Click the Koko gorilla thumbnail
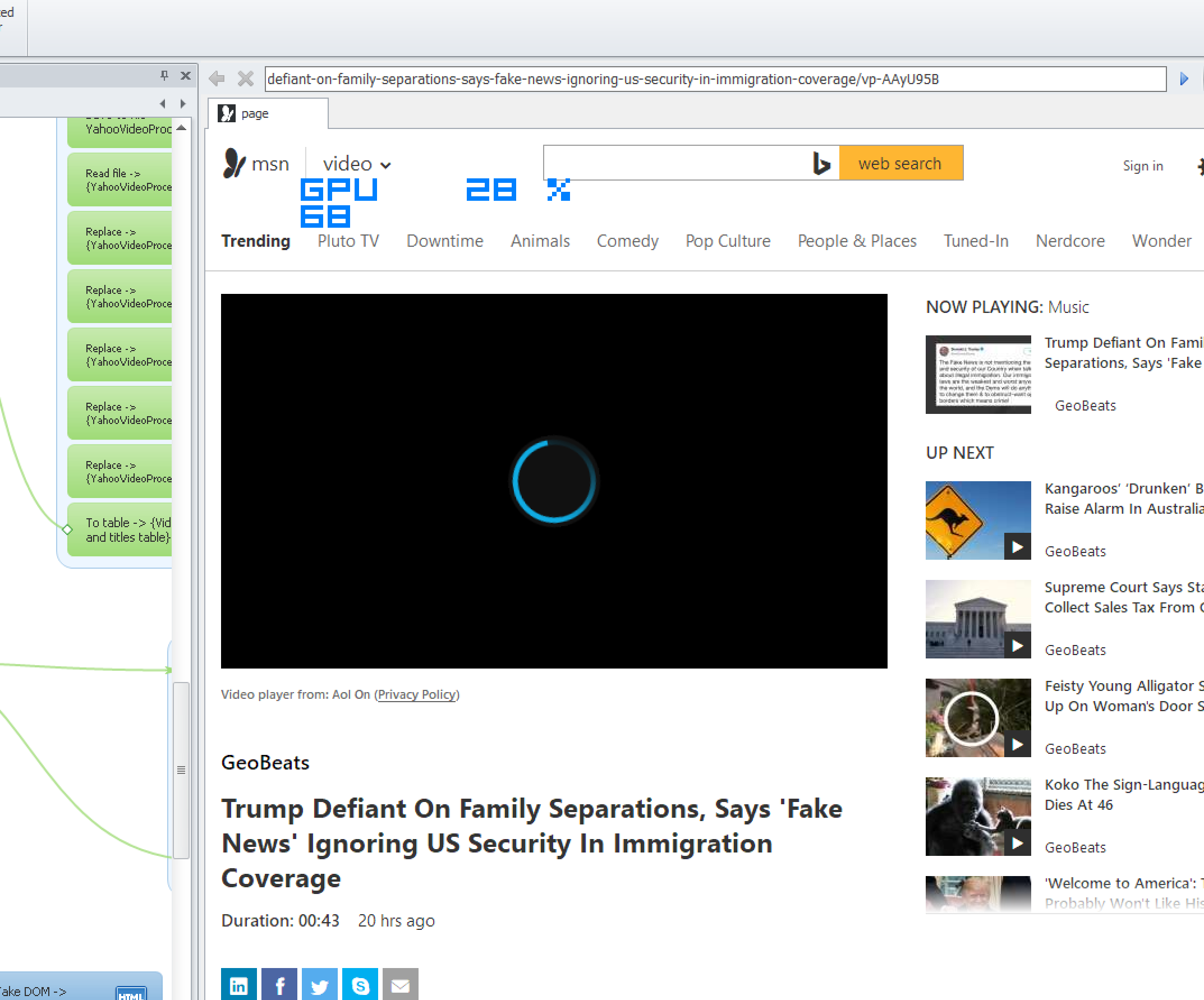 point(978,816)
